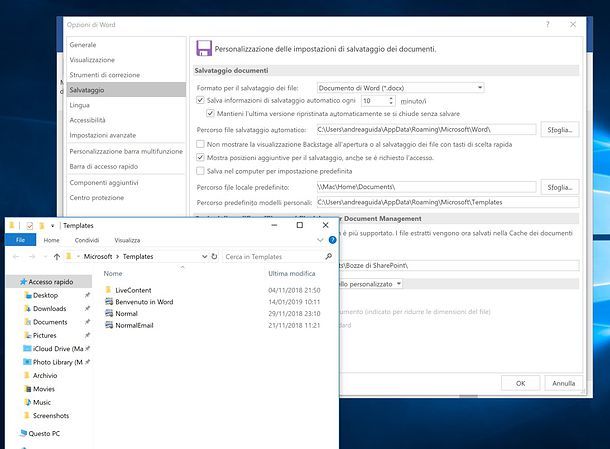This screenshot has width=610, height=449.
Task: Refresh the Templates folder
Action: coord(214,256)
